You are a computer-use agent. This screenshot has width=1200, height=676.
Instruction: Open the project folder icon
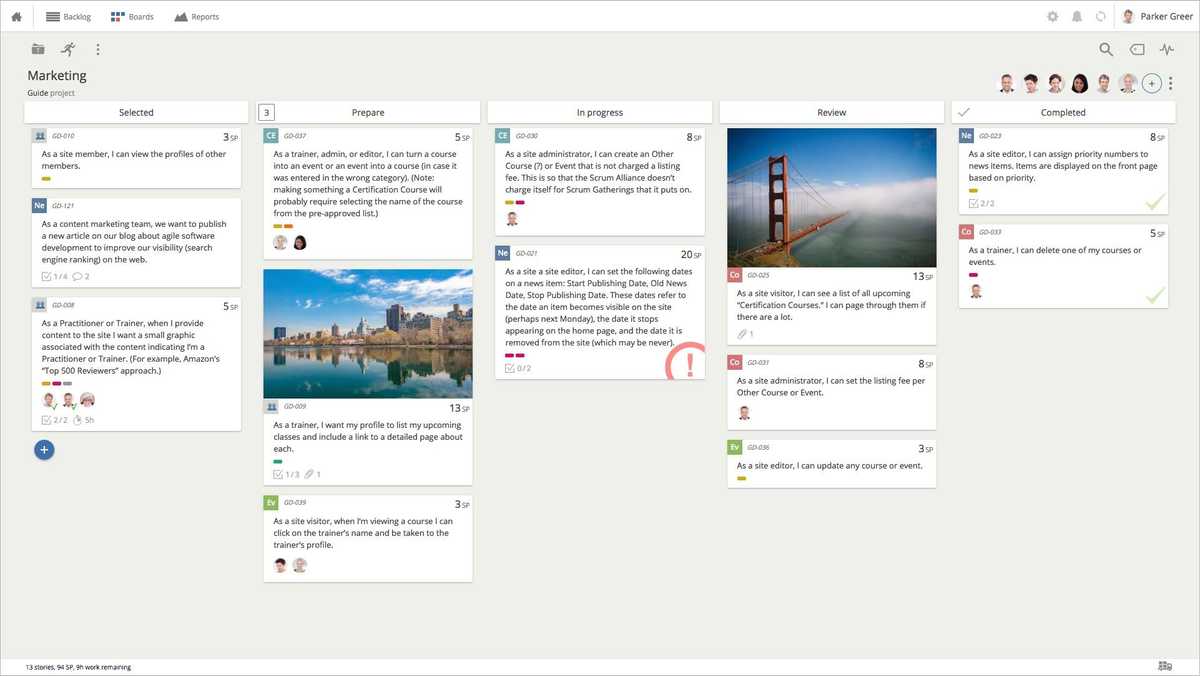click(38, 49)
